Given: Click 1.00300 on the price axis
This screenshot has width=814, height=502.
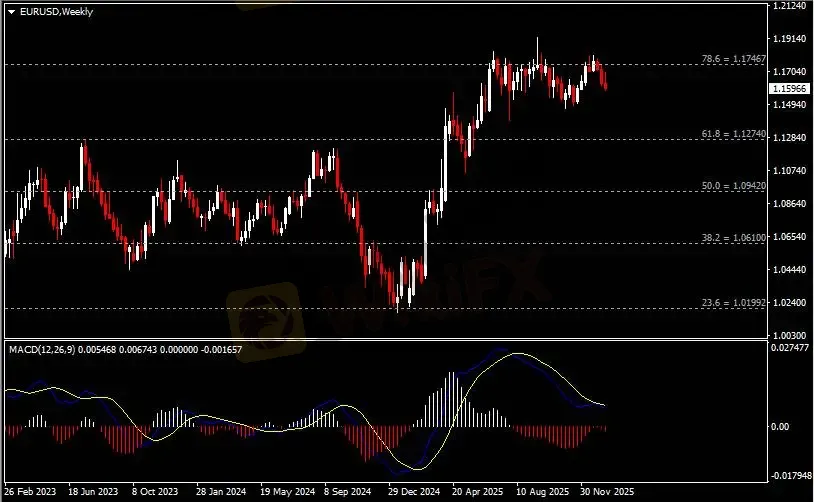Looking at the screenshot, I should click(x=789, y=335).
